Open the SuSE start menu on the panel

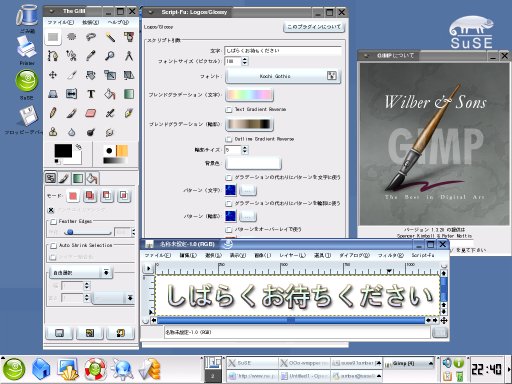[14, 369]
